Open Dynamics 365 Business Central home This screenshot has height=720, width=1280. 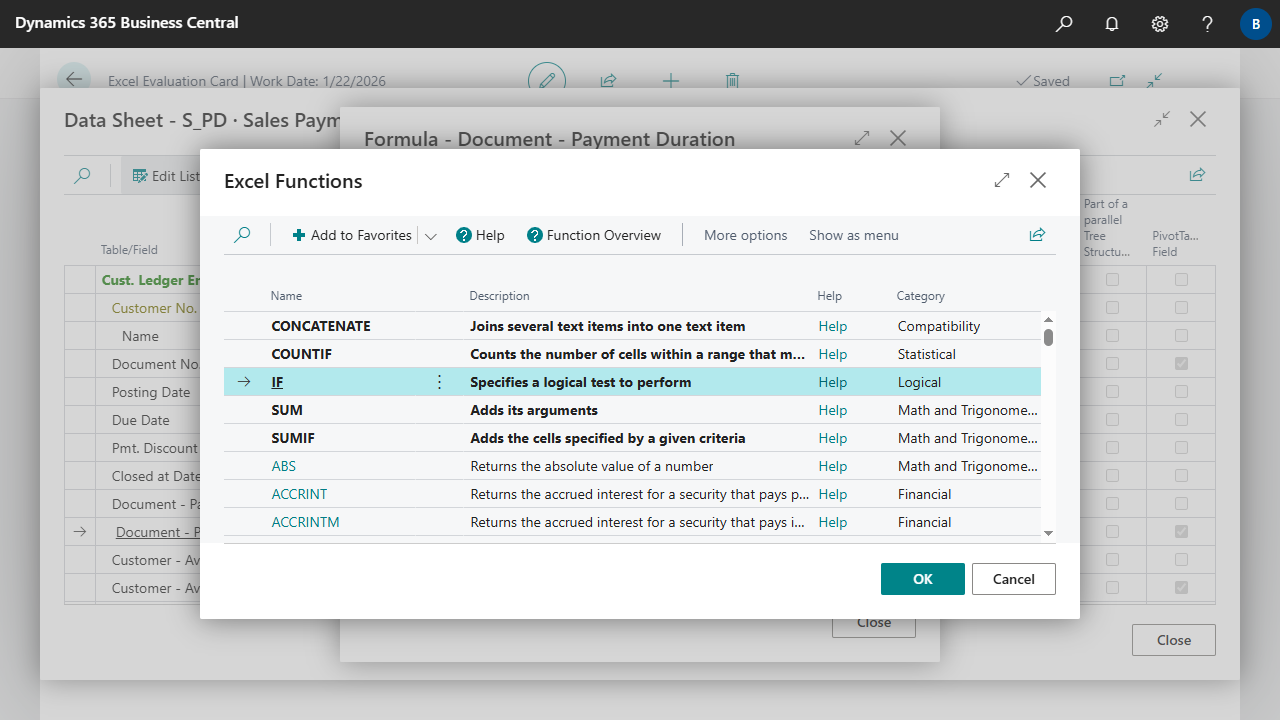click(x=127, y=22)
